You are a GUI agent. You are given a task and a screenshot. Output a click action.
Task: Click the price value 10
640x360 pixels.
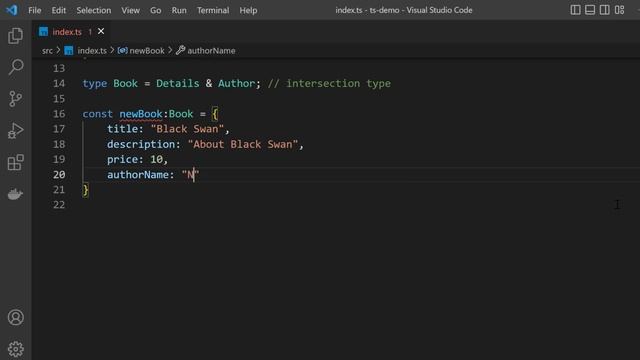coord(156,159)
